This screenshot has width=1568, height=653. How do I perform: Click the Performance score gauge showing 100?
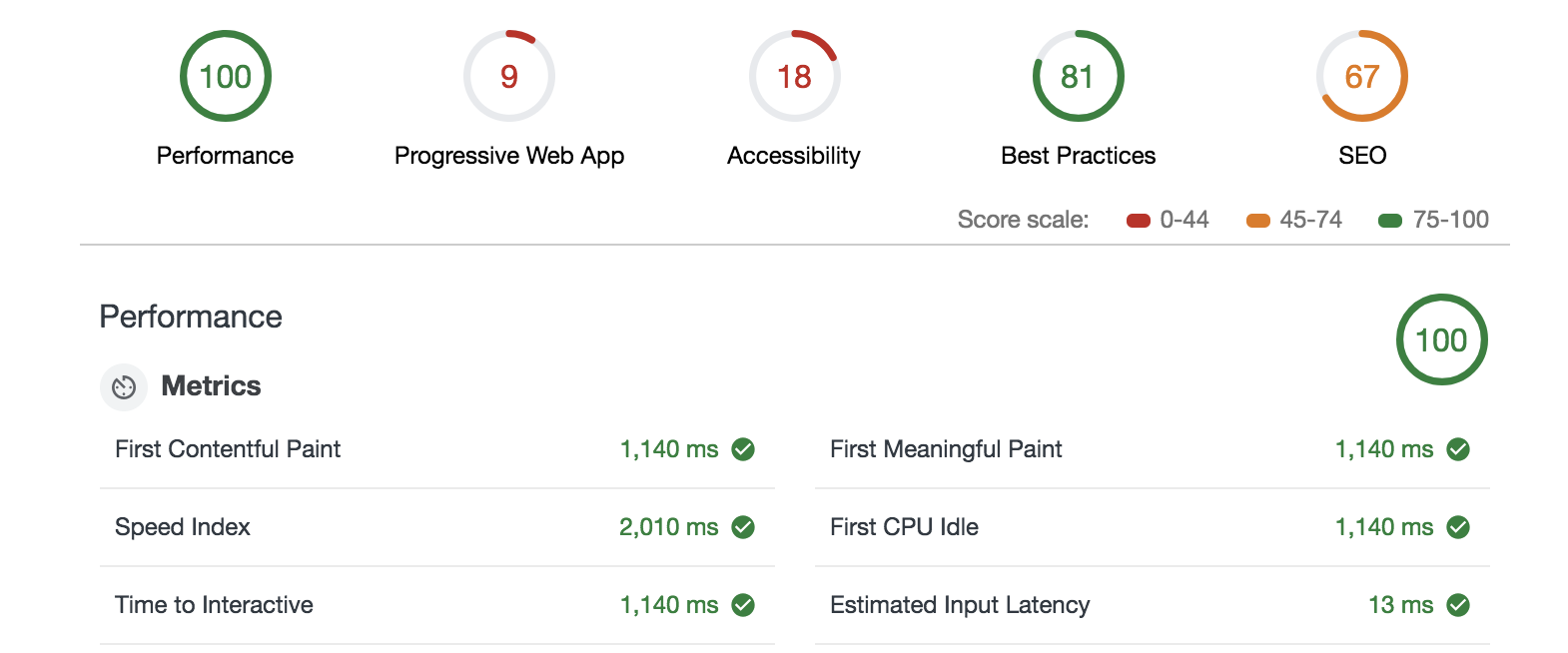click(226, 77)
